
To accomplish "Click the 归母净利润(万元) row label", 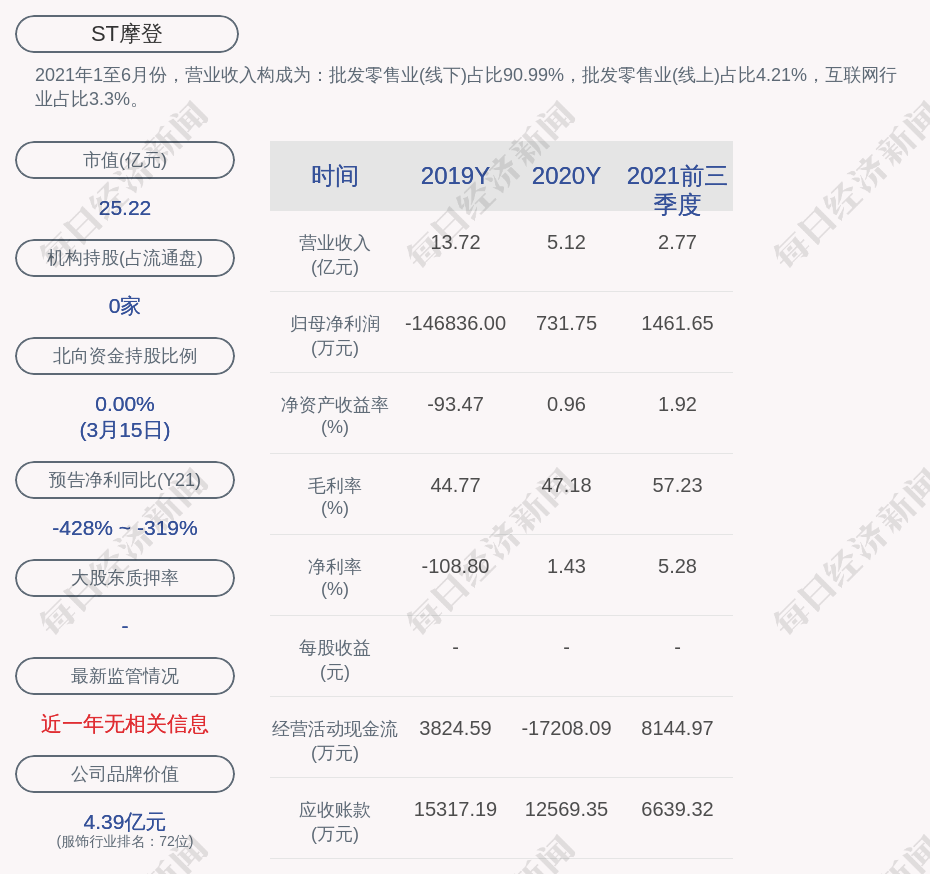I will tap(335, 336).
